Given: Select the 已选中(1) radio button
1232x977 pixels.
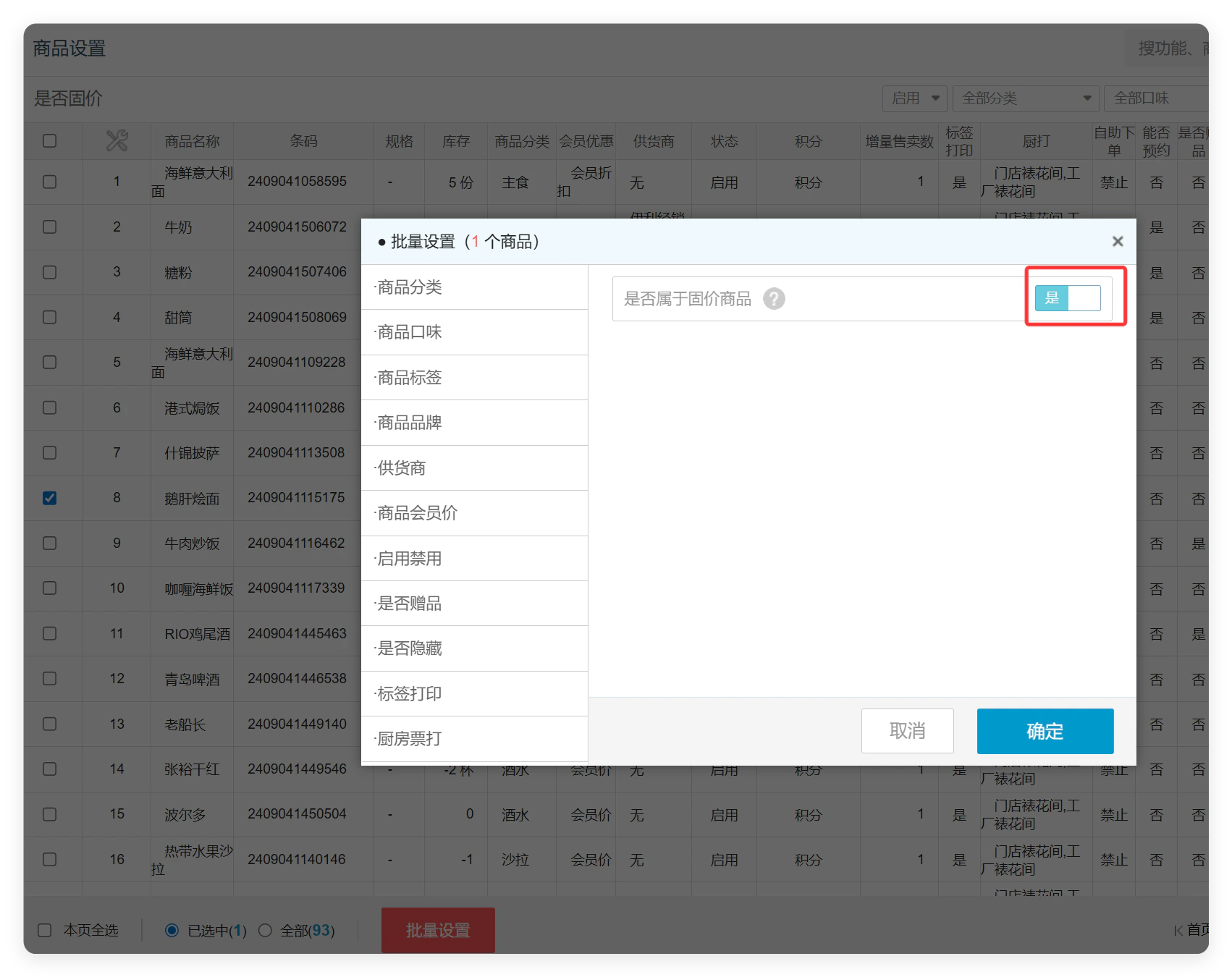Looking at the screenshot, I should point(172,930).
